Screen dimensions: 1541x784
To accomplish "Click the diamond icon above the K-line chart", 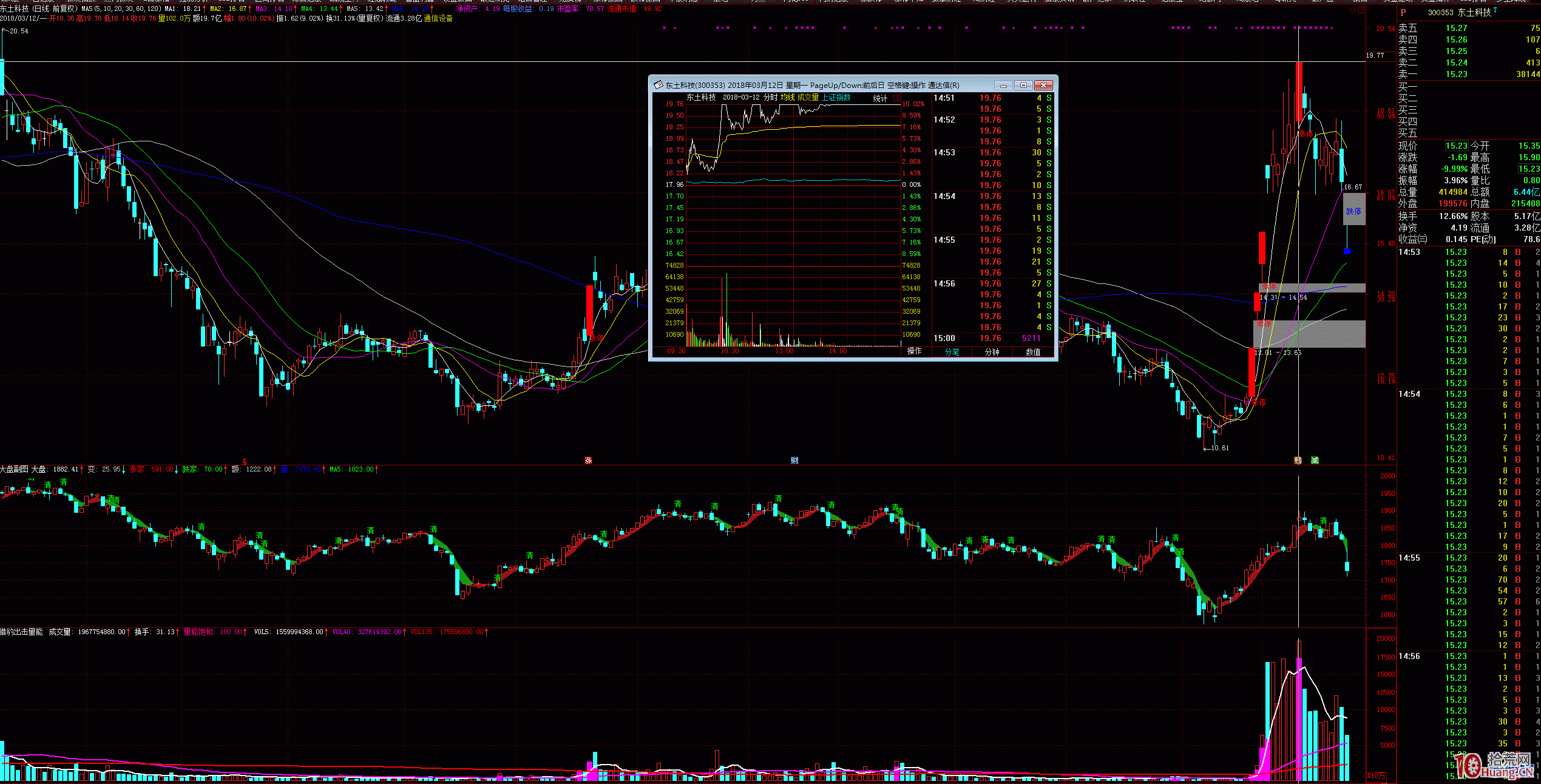I will 1352,10.
